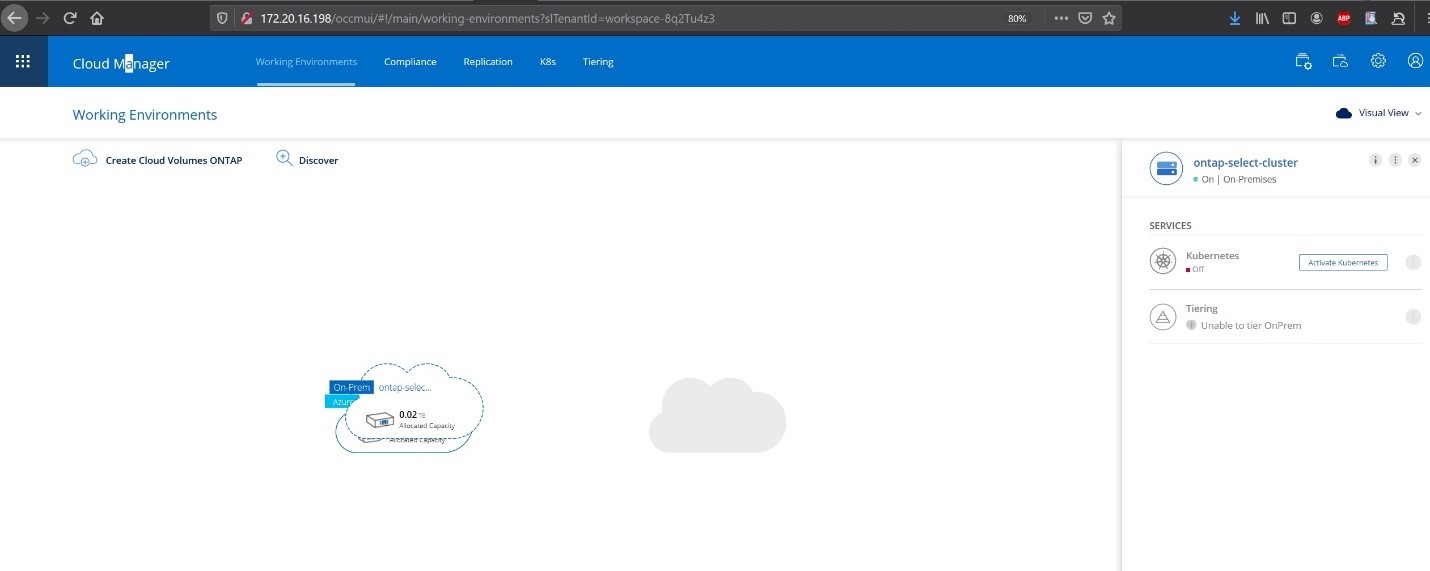Click the Cloud Manager title
The height and width of the screenshot is (571, 1430).
pyautogui.click(x=121, y=64)
